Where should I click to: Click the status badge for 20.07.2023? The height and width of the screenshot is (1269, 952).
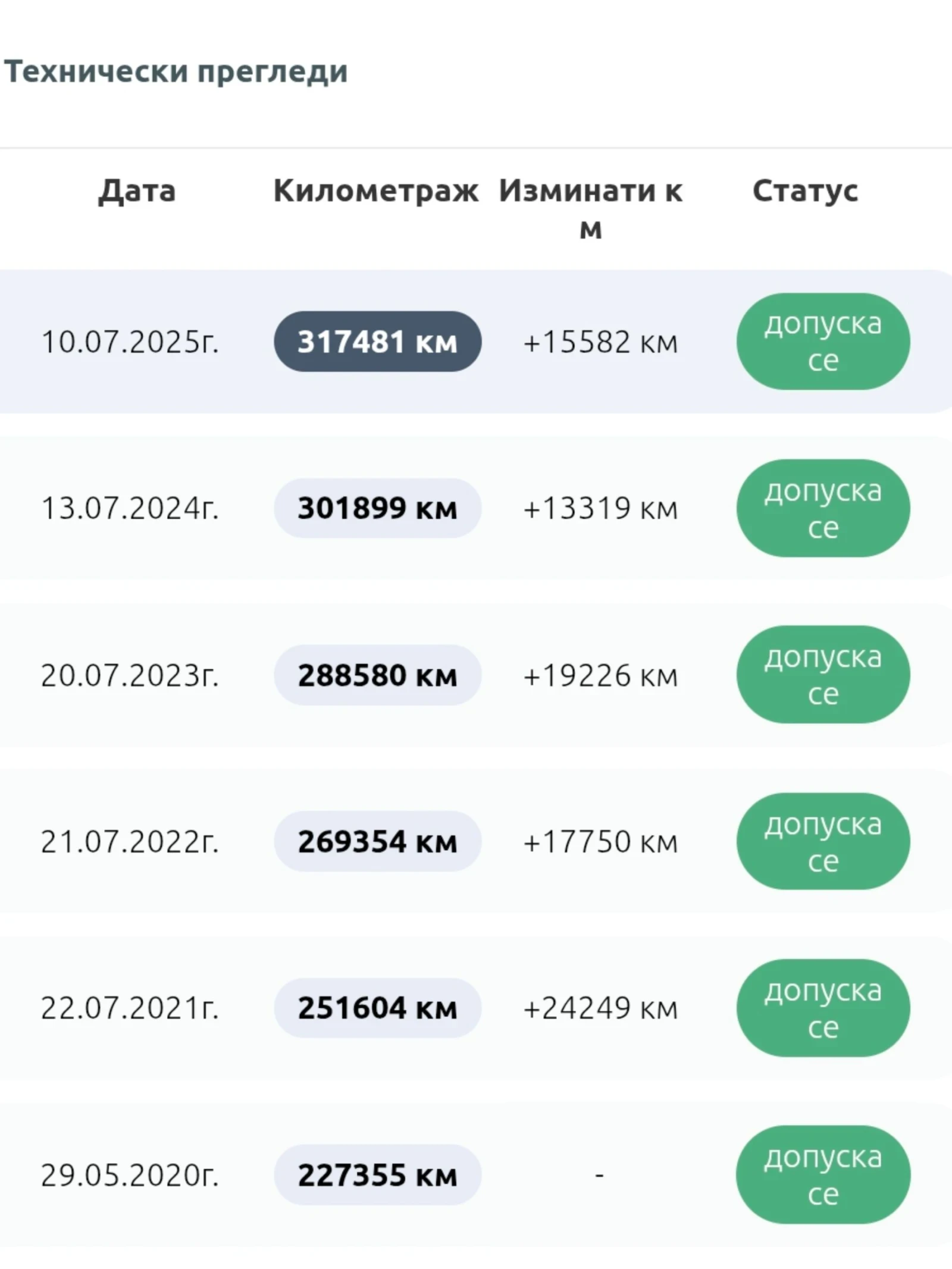823,675
